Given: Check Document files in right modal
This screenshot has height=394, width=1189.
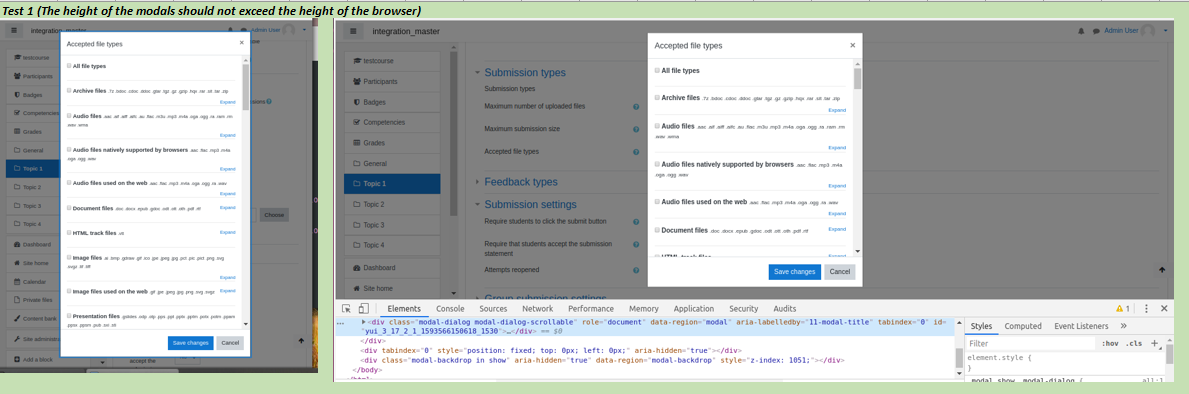Looking at the screenshot, I should pyautogui.click(x=657, y=230).
